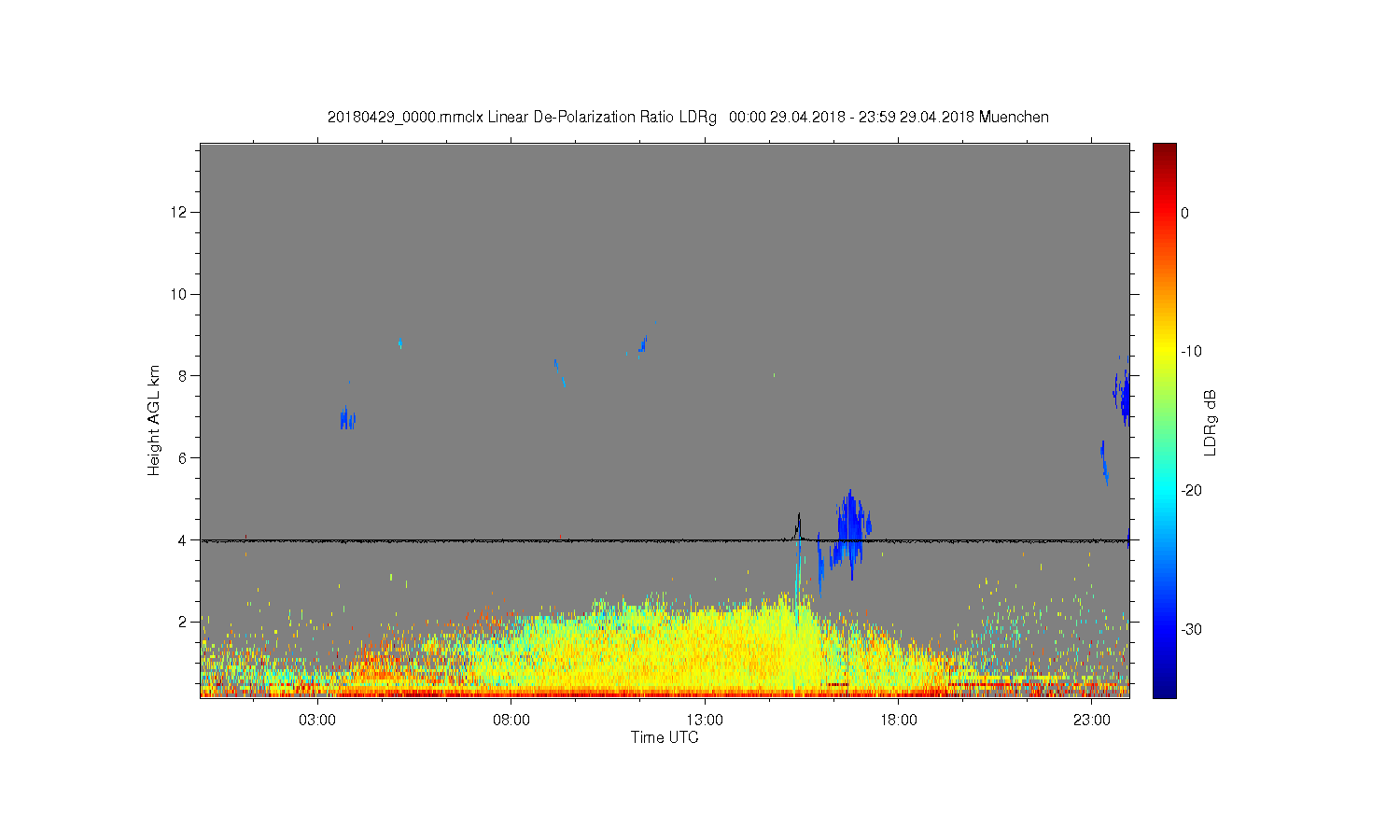This screenshot has height=840, width=1400.
Task: Click the 'Height AGL km' y-axis label
Action: [154, 421]
